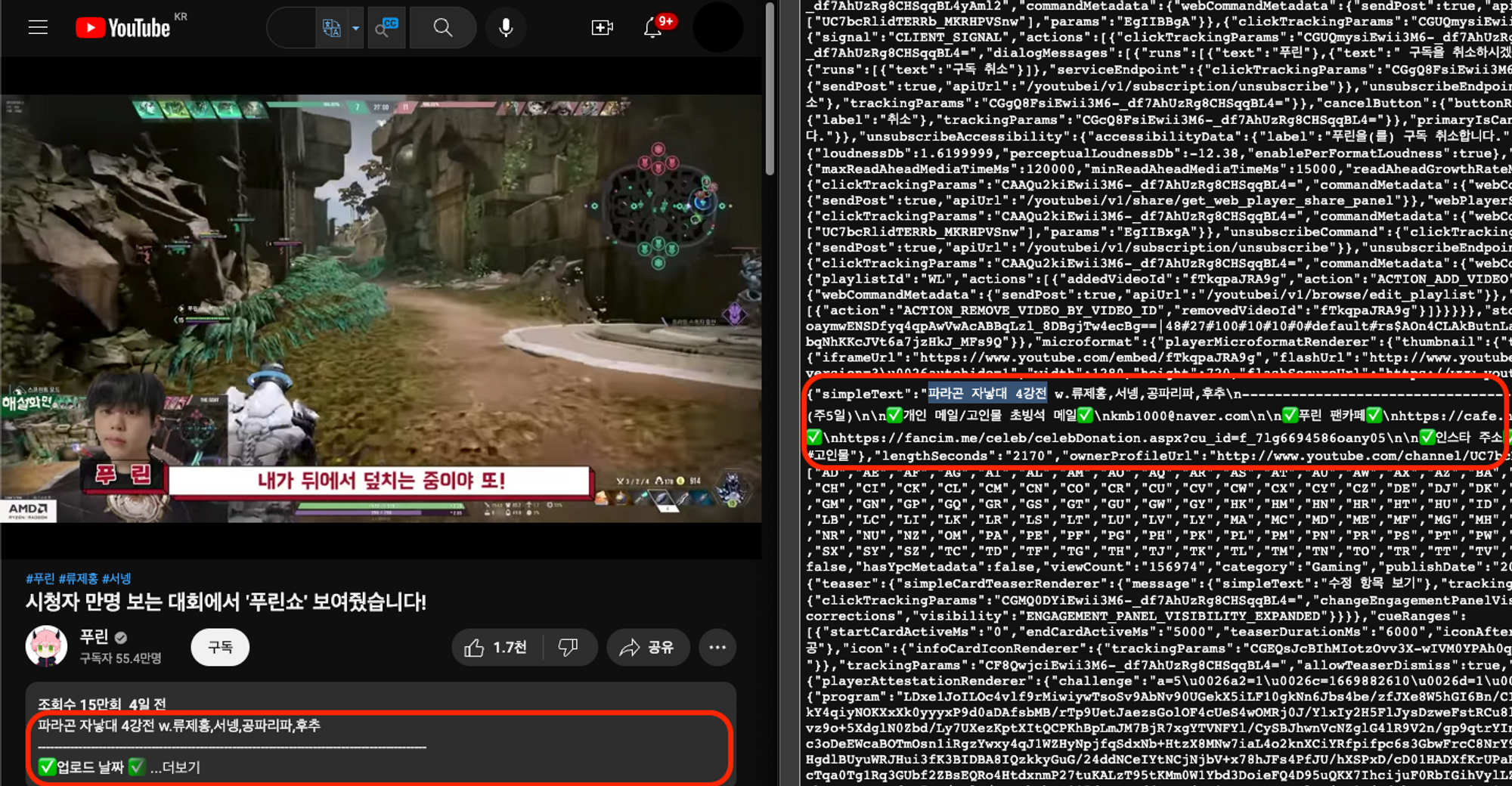Open the create video camera icon

602,28
